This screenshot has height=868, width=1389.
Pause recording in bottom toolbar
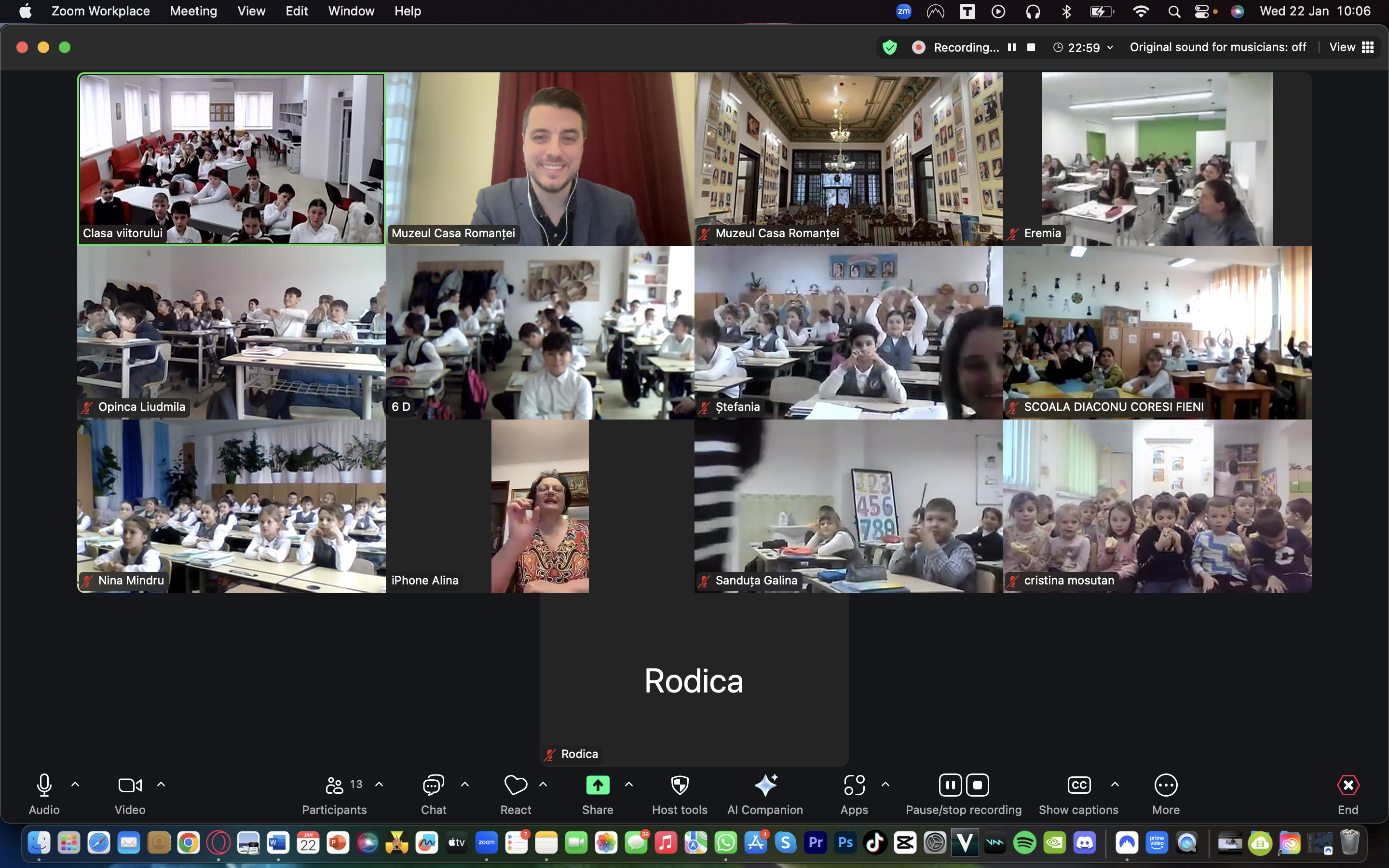[x=950, y=785]
